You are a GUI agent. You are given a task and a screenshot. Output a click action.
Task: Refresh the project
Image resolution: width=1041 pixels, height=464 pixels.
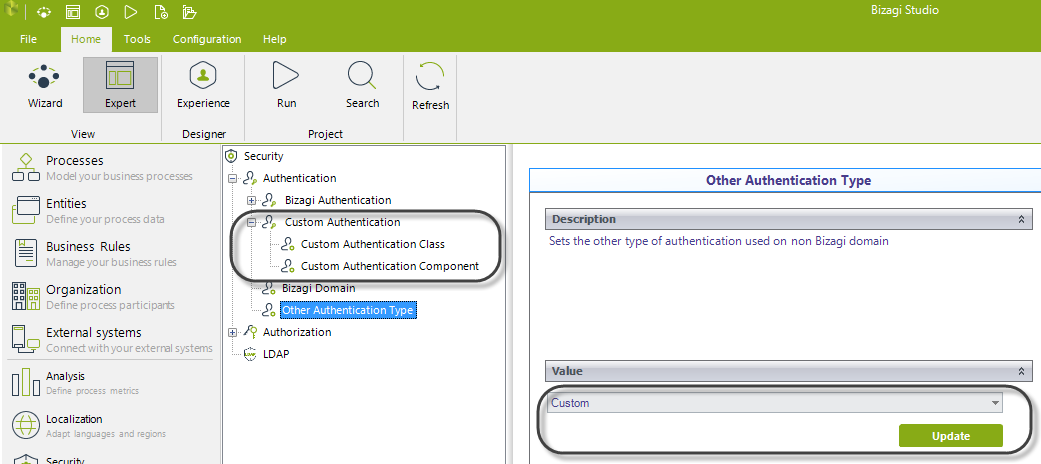pyautogui.click(x=430, y=87)
